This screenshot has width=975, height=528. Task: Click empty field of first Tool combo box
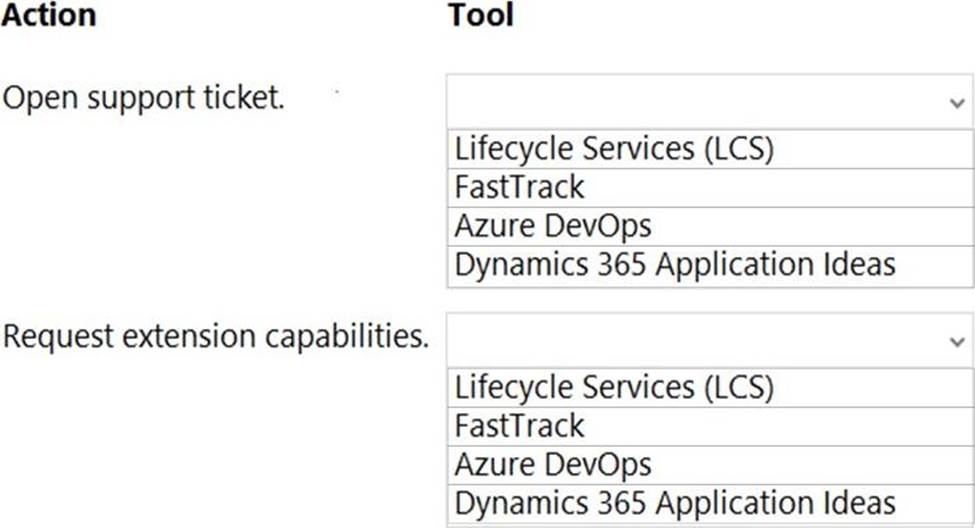tap(696, 102)
